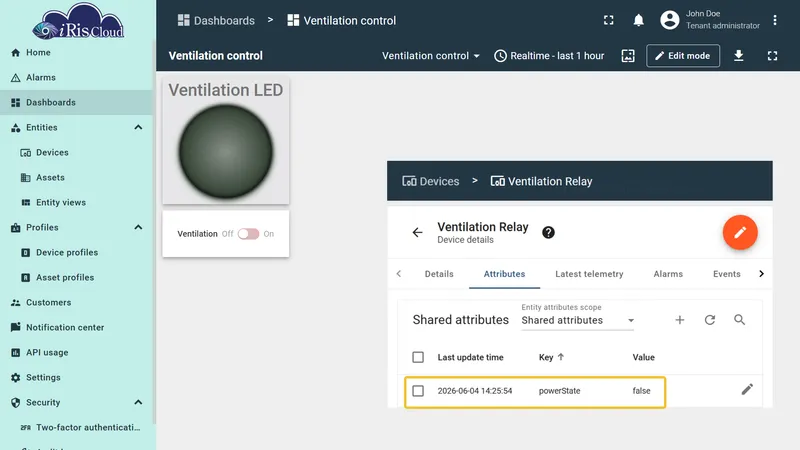
Task: Refresh the attributes table
Action: click(710, 320)
